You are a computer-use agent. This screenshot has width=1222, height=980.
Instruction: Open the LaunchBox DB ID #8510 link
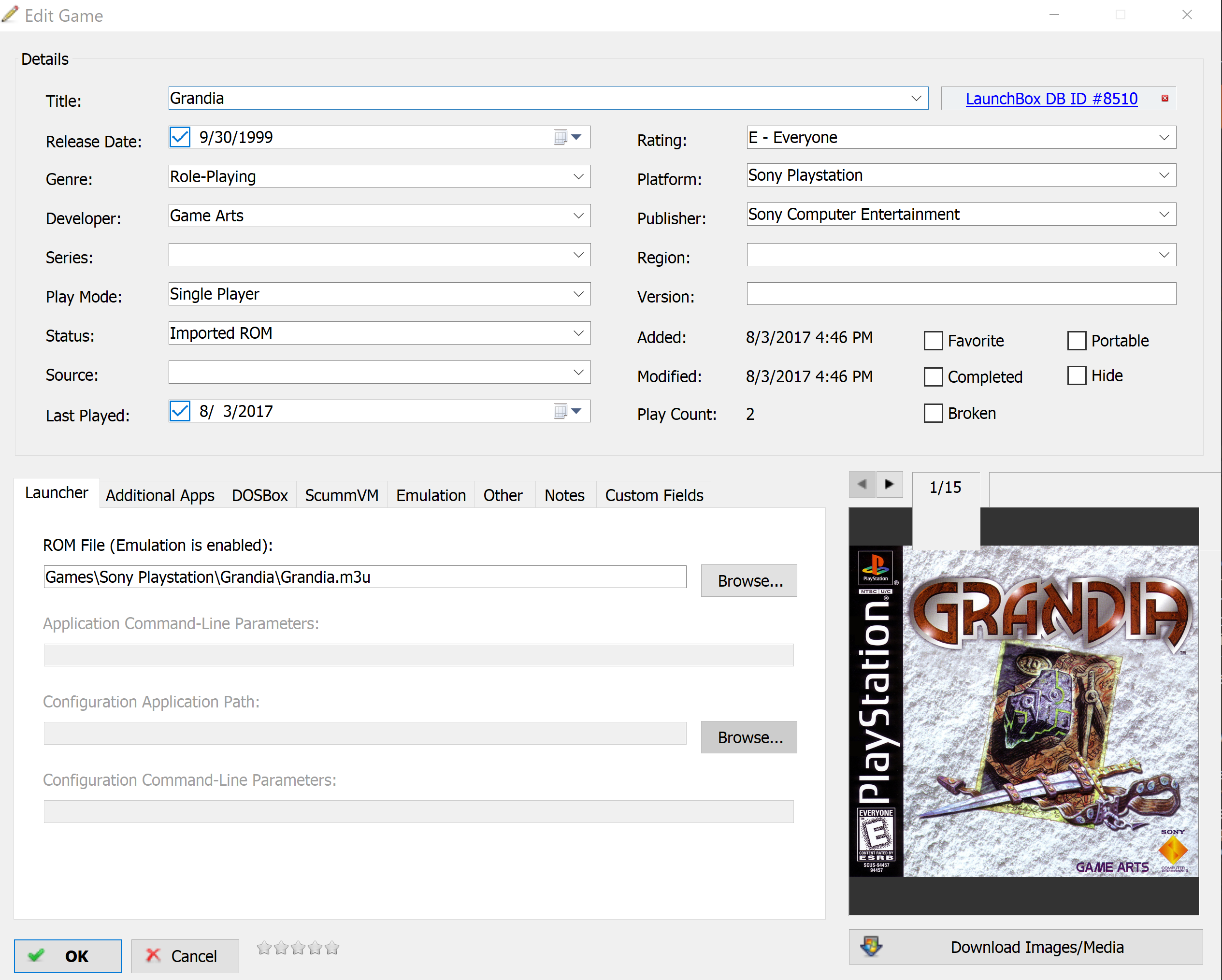1051,99
